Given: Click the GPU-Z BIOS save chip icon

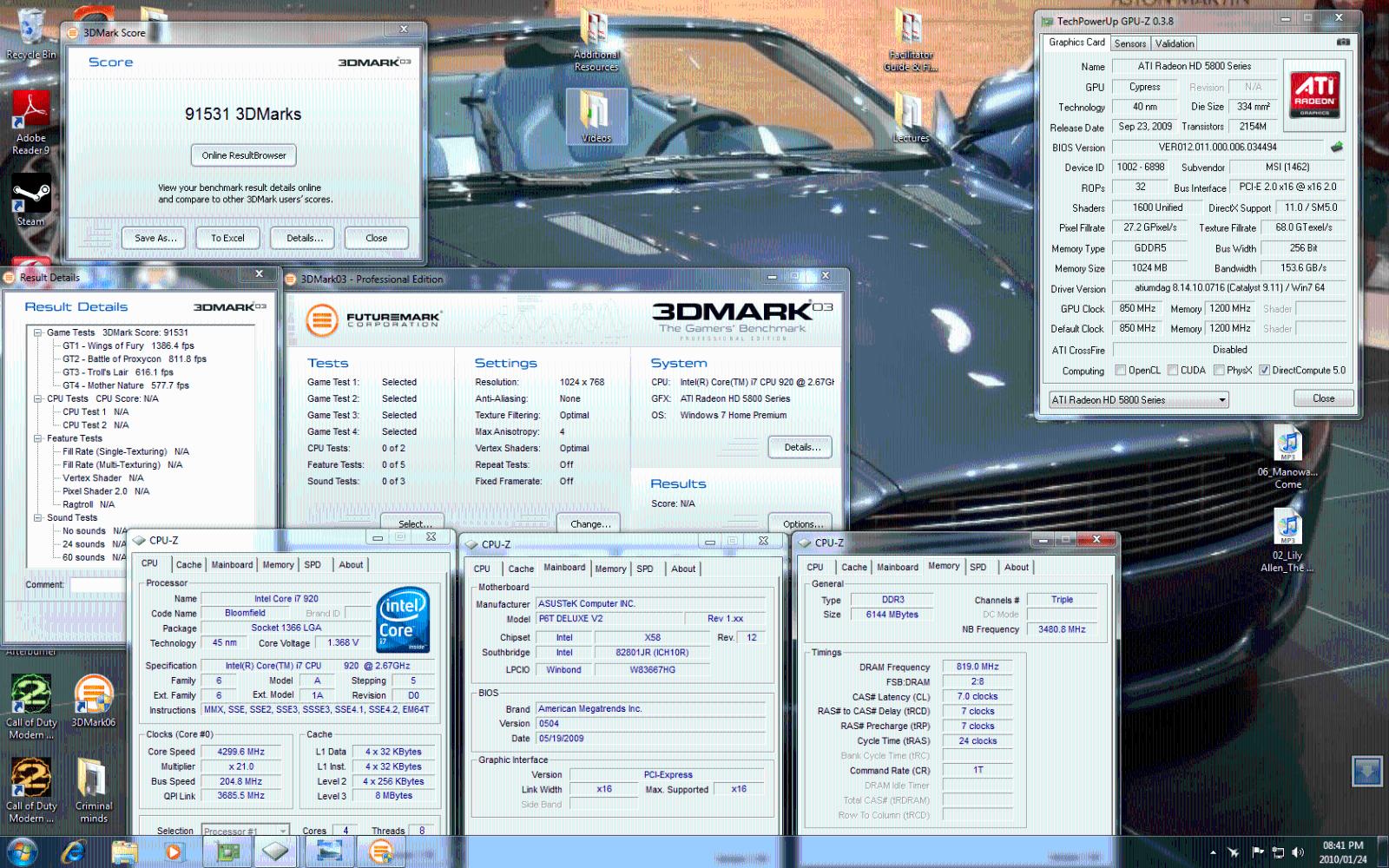Looking at the screenshot, I should [1337, 147].
